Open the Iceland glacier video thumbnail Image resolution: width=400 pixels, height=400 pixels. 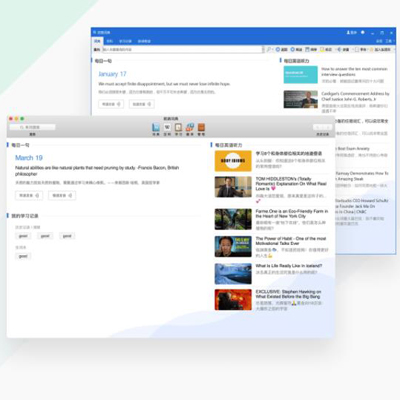tap(233, 274)
